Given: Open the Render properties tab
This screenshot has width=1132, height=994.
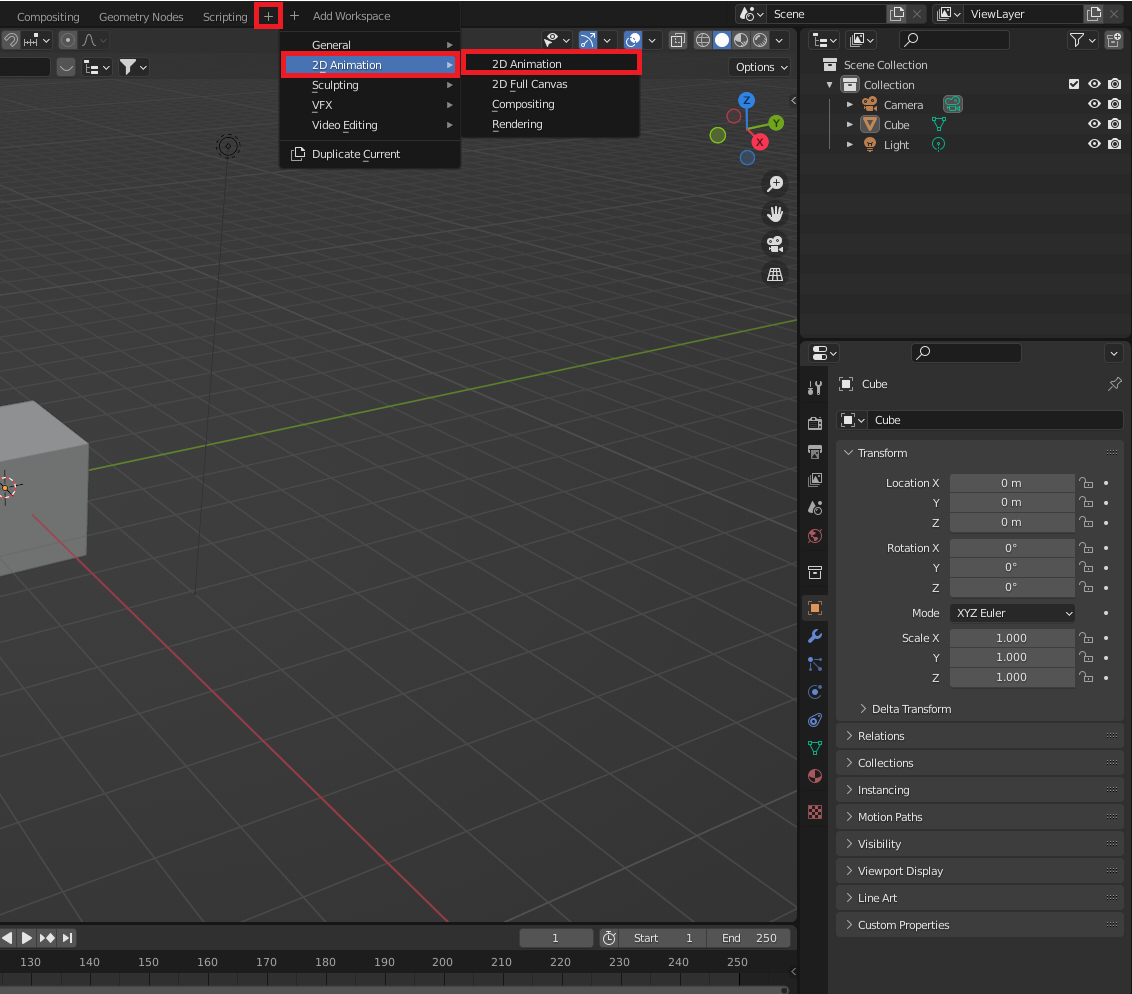Looking at the screenshot, I should [815, 424].
